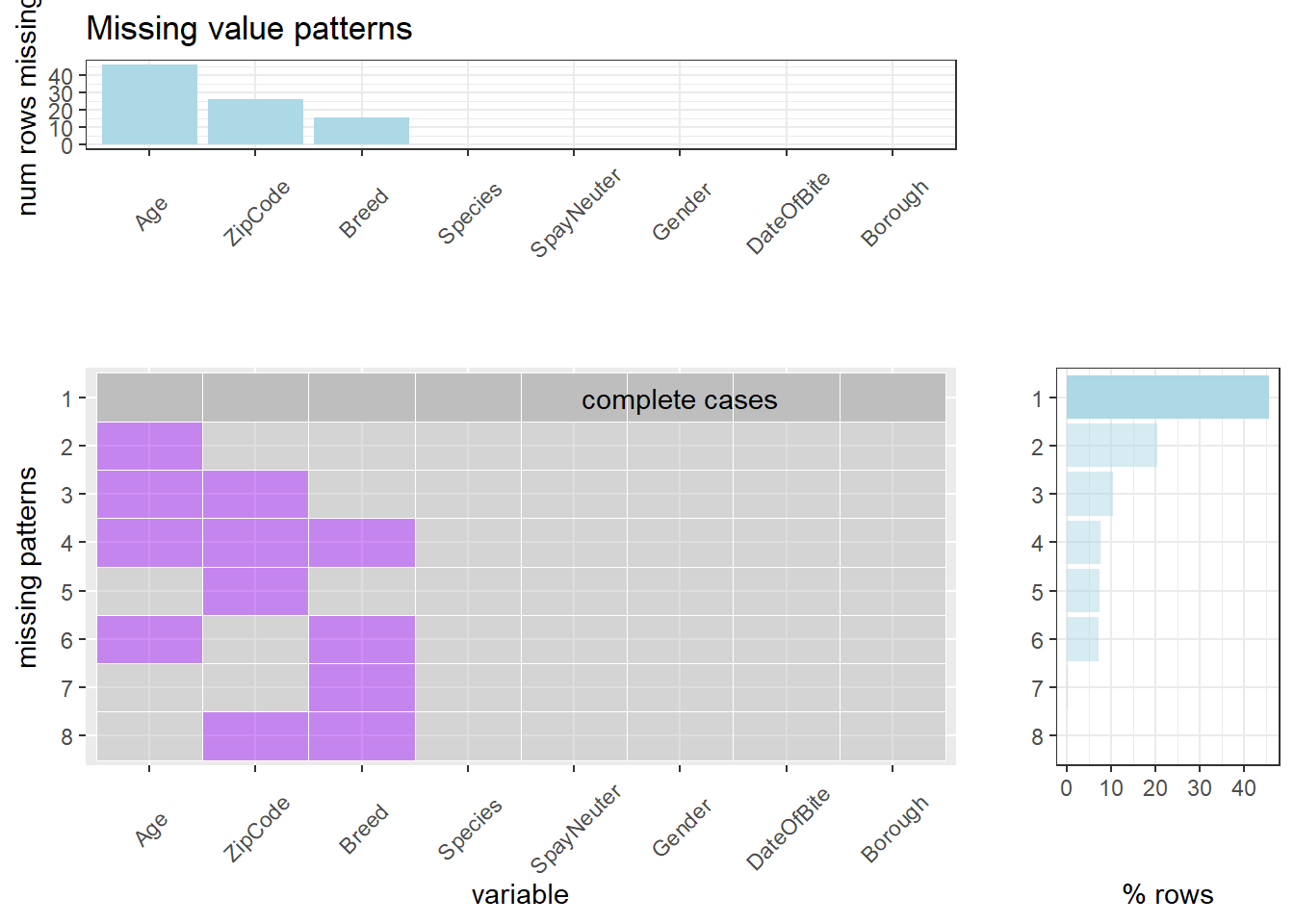Select purple ZipCode cell in pattern 8
1294x924 pixels.
255,736
